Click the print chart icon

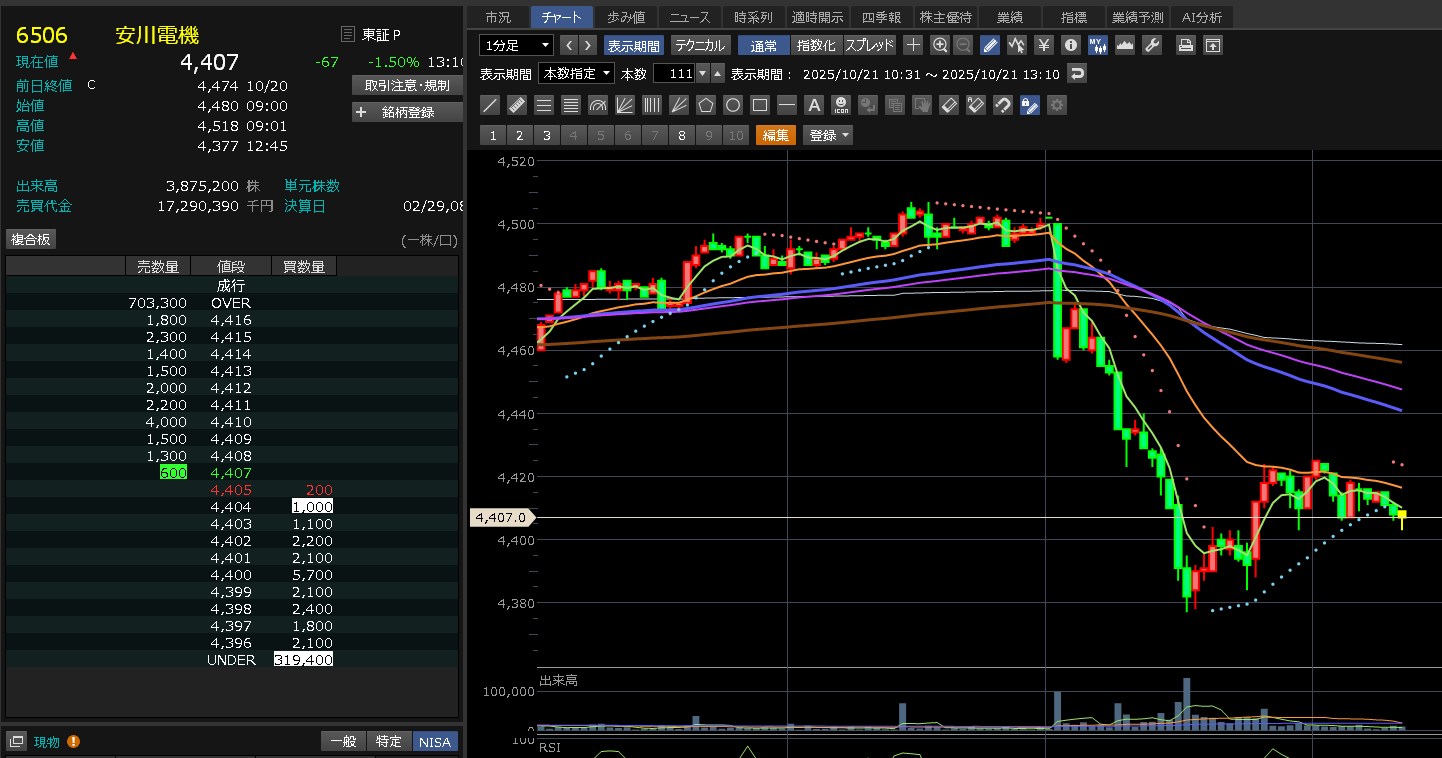click(1185, 45)
